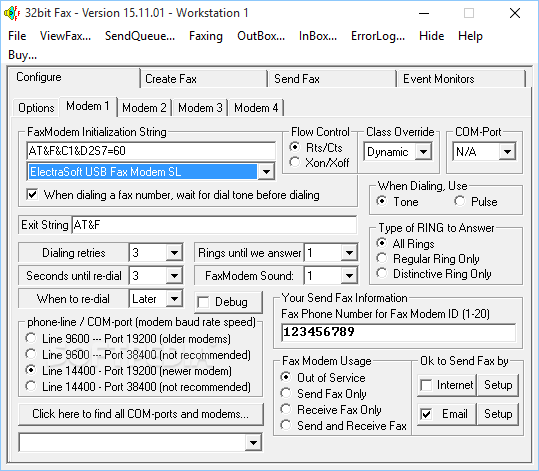Select Line 9600 Port 38400 option
The height and width of the screenshot is (471, 539).
click(x=31, y=354)
